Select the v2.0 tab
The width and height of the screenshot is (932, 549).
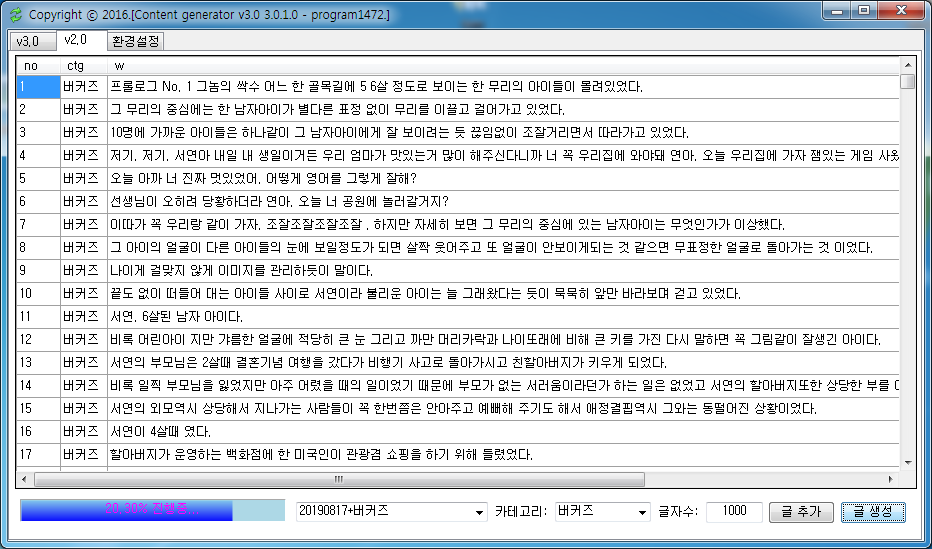pos(76,40)
